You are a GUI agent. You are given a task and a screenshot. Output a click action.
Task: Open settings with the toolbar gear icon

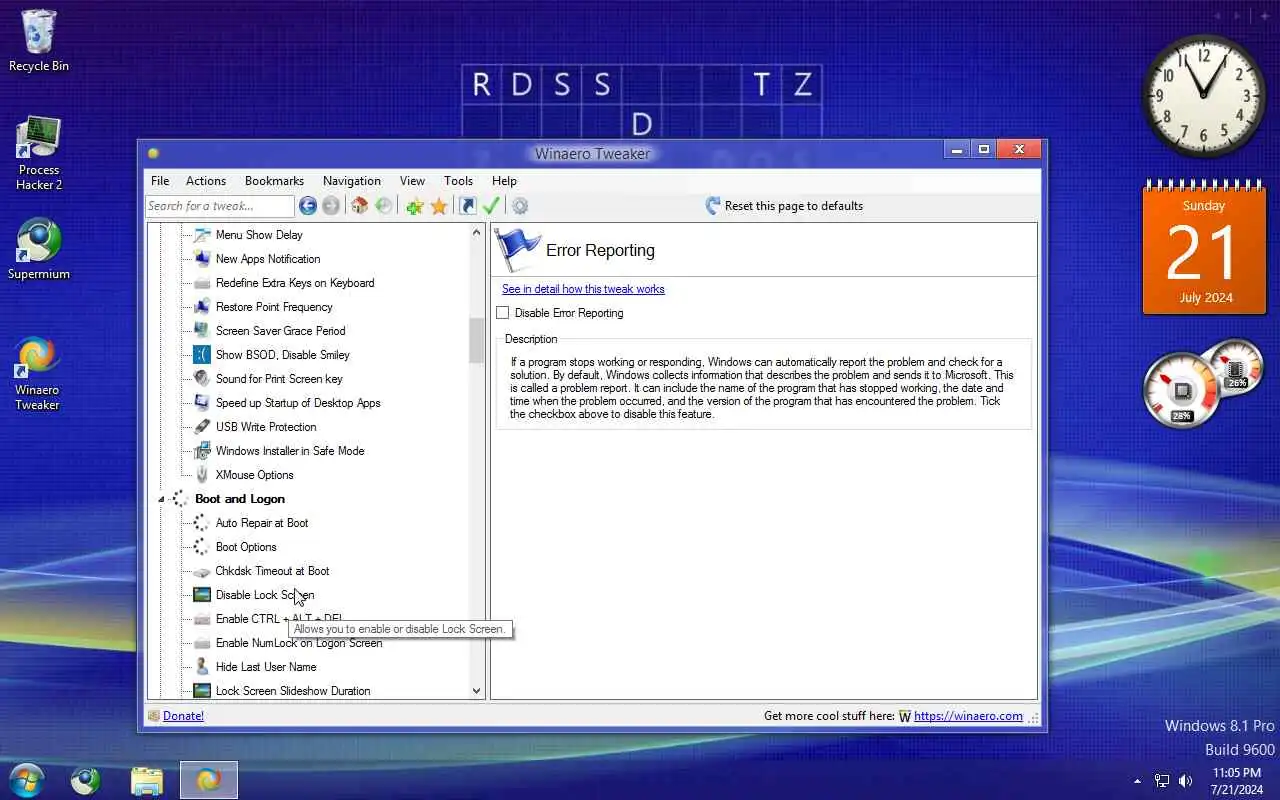tap(520, 206)
